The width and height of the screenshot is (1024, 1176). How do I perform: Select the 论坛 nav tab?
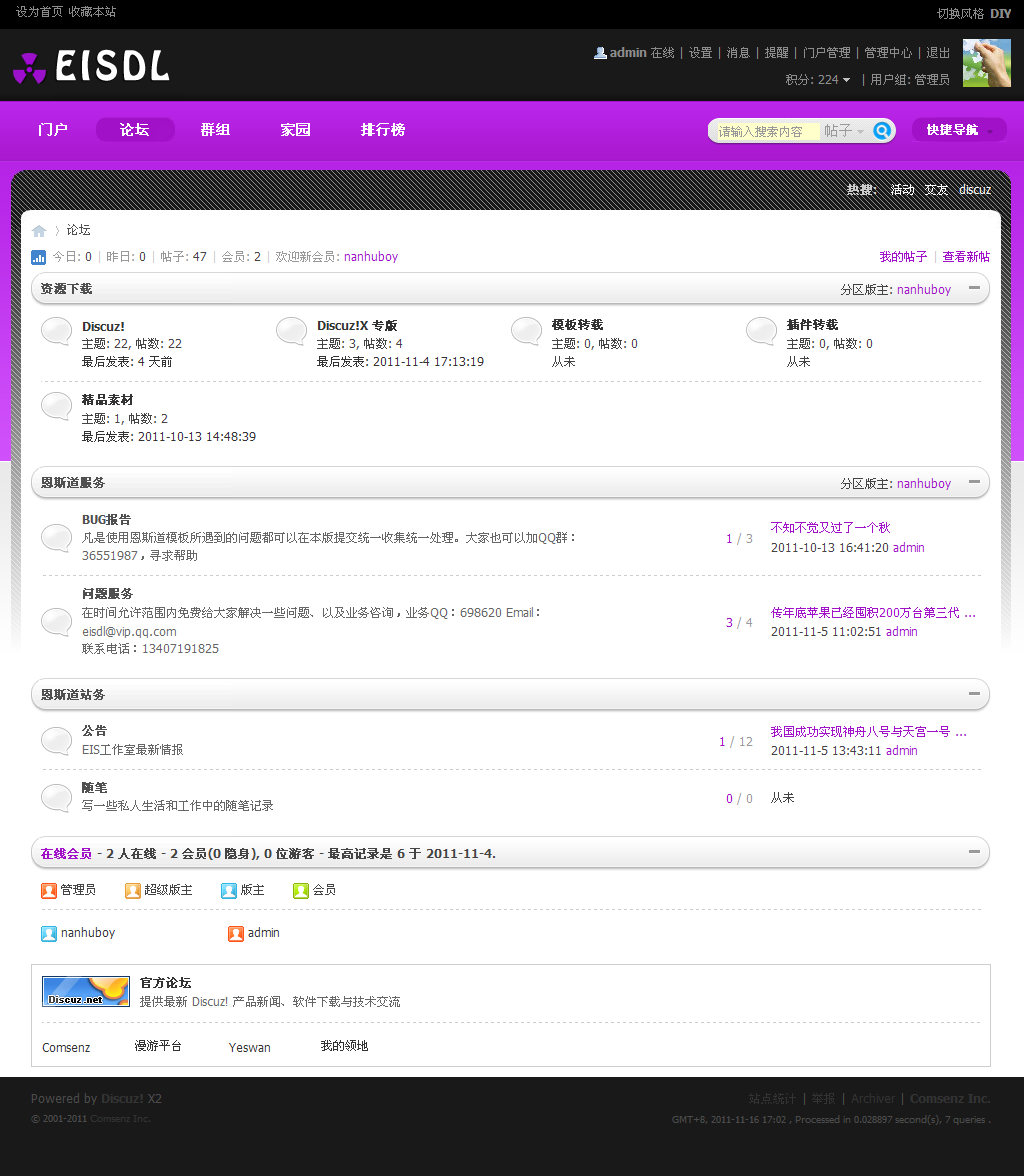point(135,130)
